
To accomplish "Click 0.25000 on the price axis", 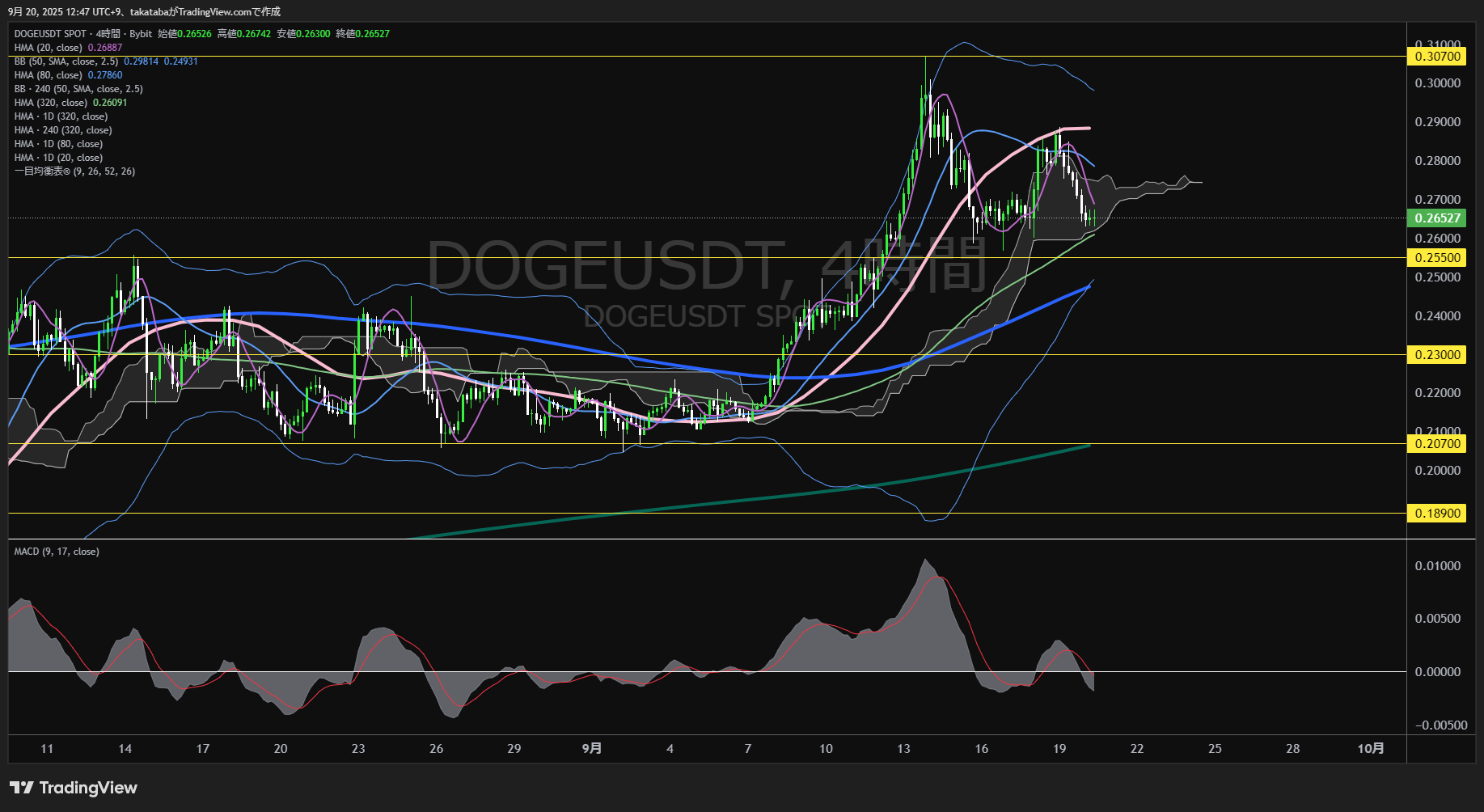I will point(1437,277).
